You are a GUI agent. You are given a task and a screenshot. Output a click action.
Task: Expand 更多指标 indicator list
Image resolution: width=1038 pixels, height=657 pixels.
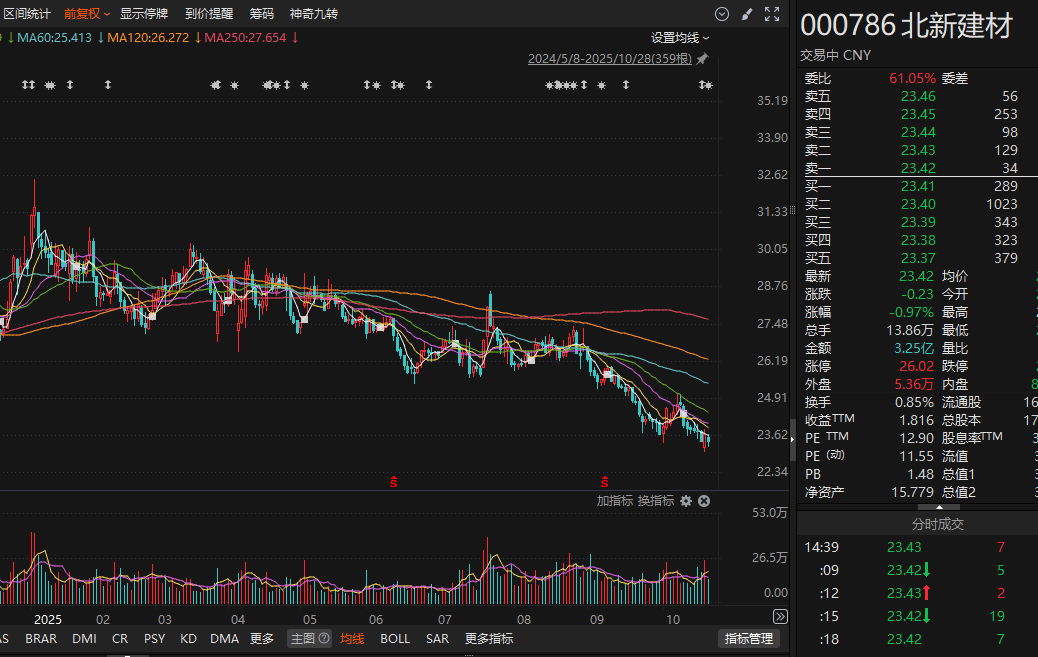489,639
